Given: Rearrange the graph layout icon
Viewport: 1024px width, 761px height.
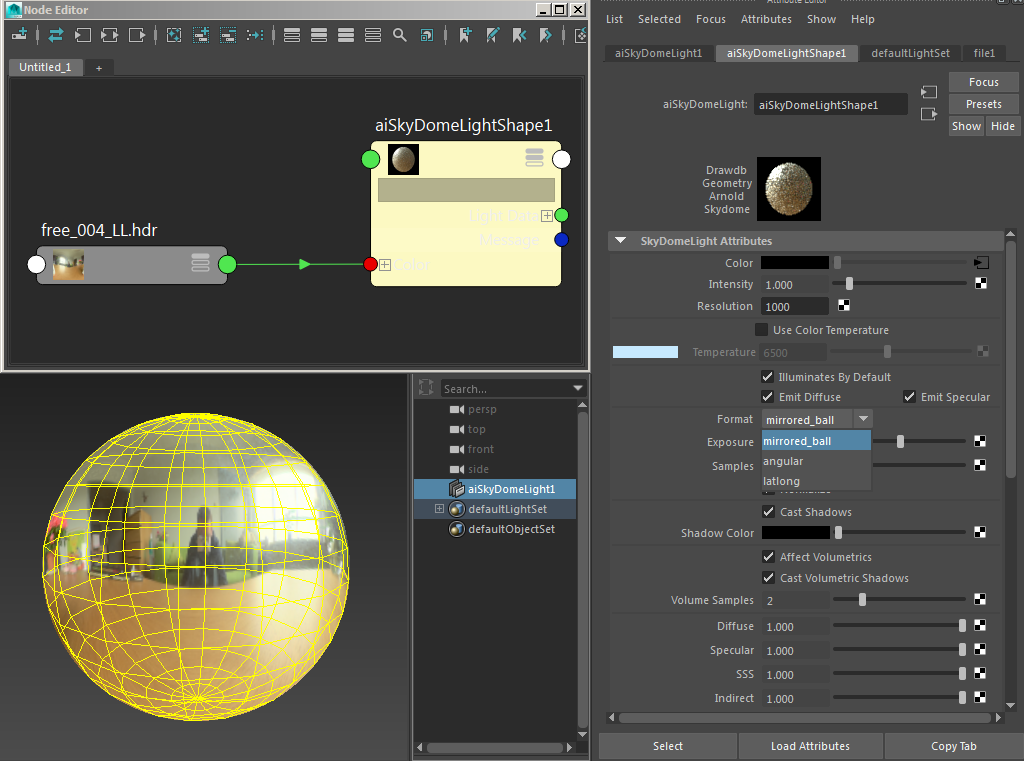Looking at the screenshot, I should tap(255, 35).
